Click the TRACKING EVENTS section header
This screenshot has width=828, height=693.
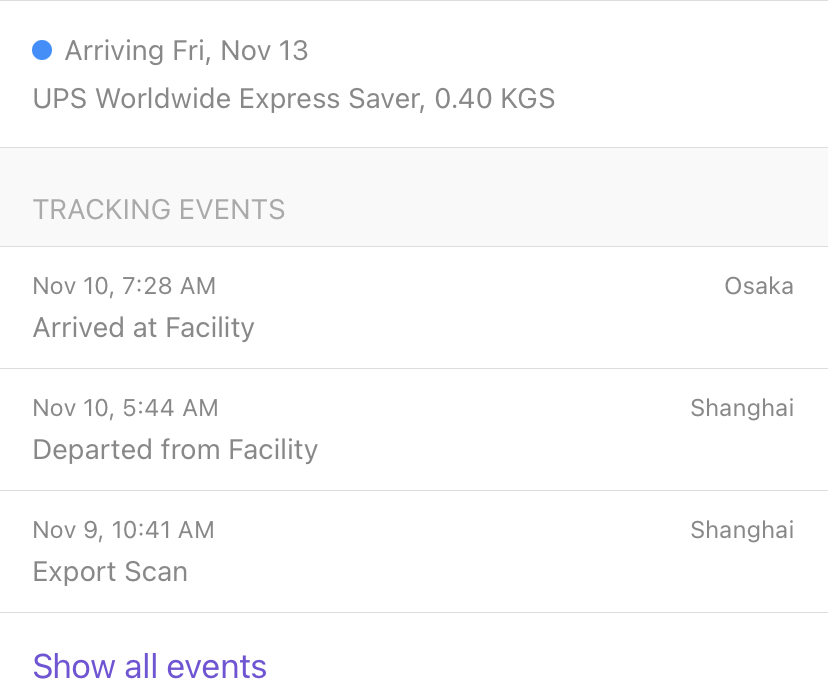159,210
